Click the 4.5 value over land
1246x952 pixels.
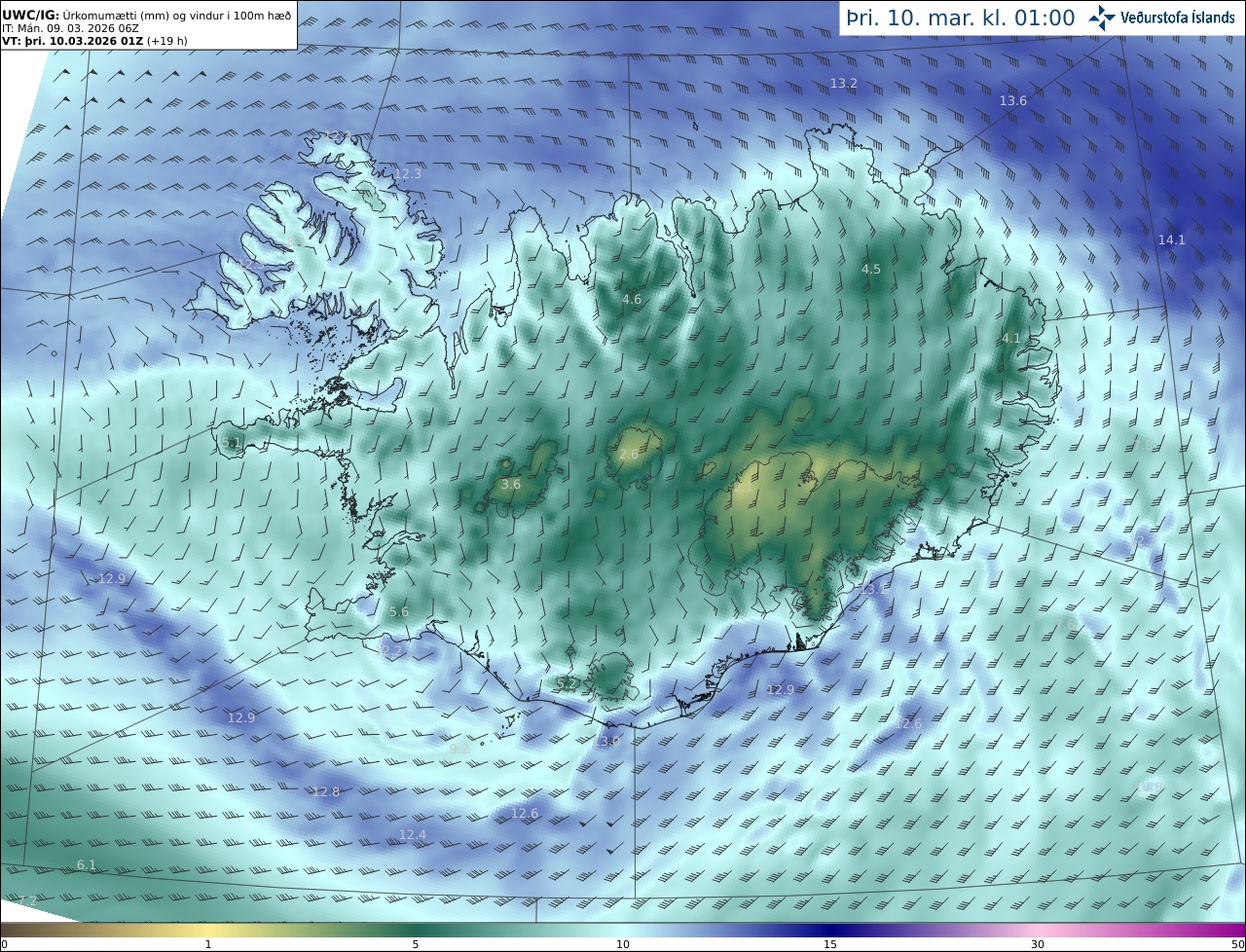click(x=871, y=269)
